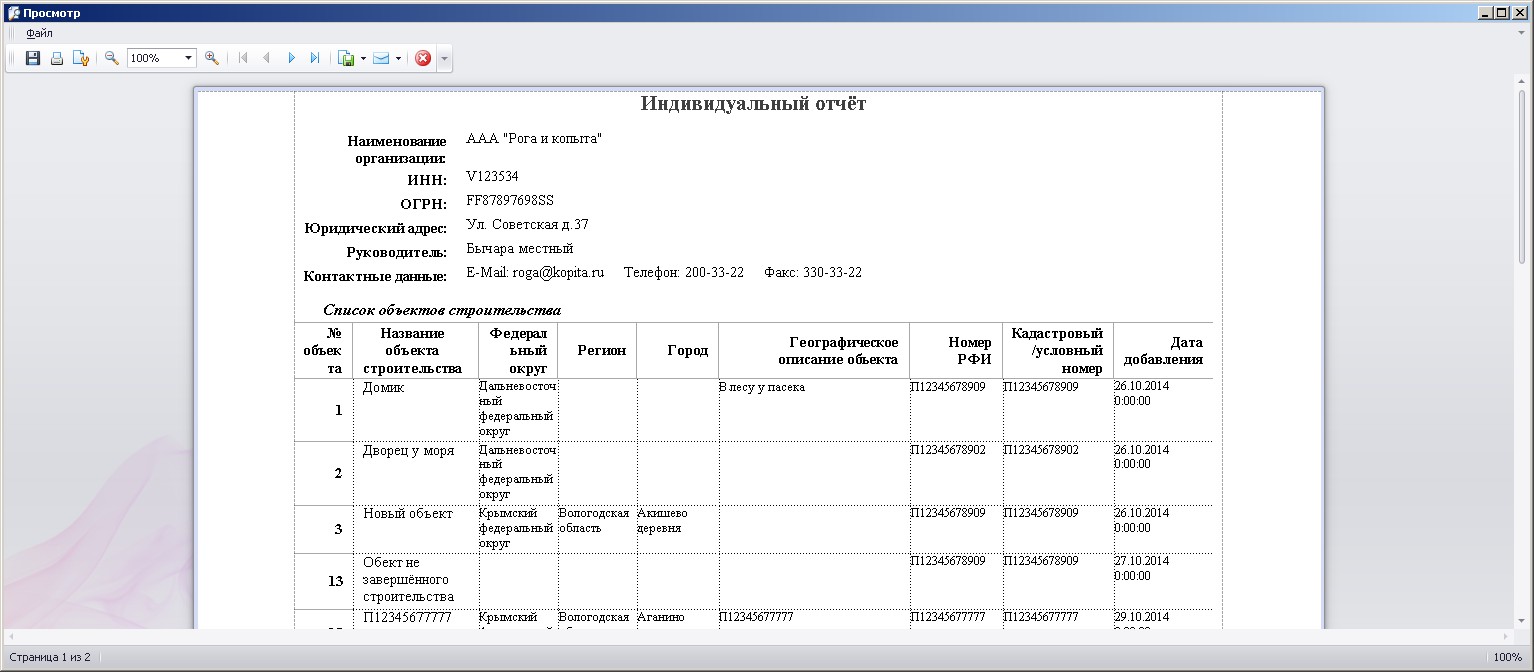
Task: Click the 'Список объектов строительства' heading
Action: coord(442,310)
